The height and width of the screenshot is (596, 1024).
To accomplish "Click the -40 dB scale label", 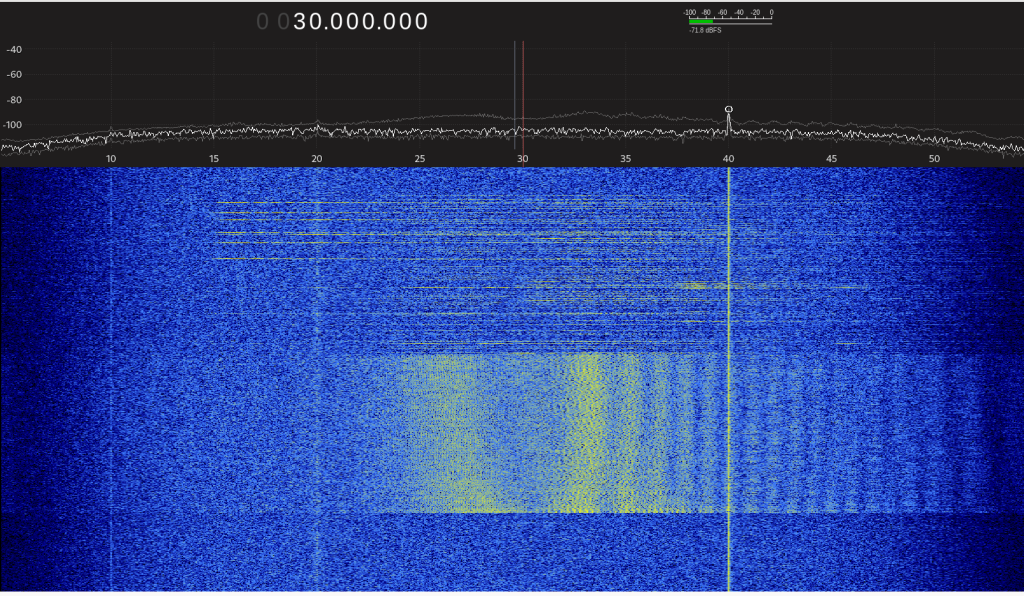I will coord(14,50).
